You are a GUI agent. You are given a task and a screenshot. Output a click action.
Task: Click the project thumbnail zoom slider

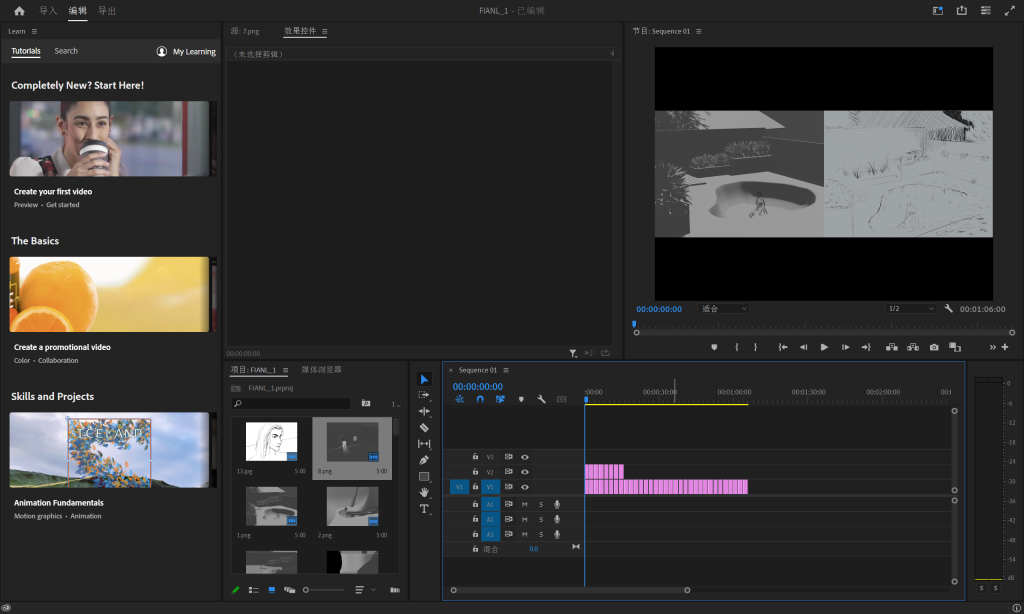pos(306,590)
